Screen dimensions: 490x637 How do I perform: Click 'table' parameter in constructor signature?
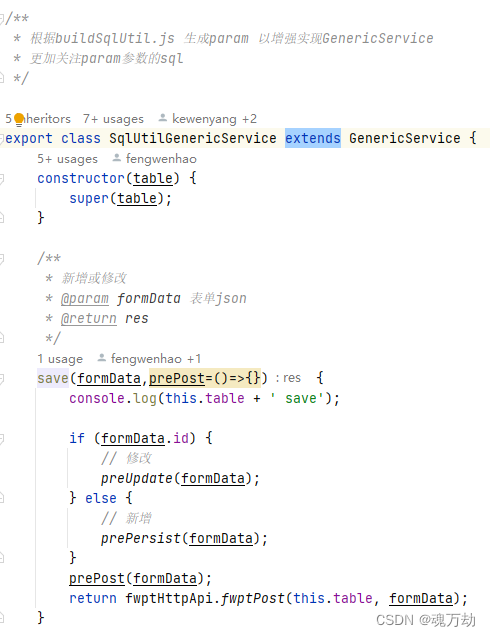[x=153, y=178]
